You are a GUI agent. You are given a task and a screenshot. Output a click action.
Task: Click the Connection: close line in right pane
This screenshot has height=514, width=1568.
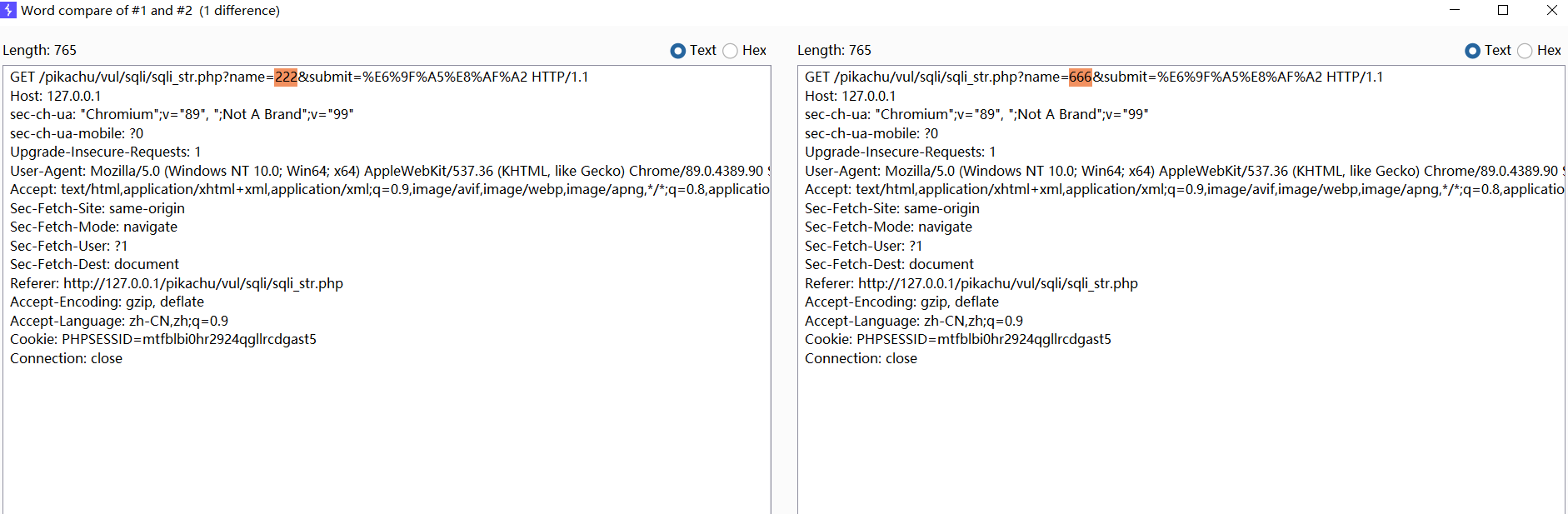pos(861,358)
